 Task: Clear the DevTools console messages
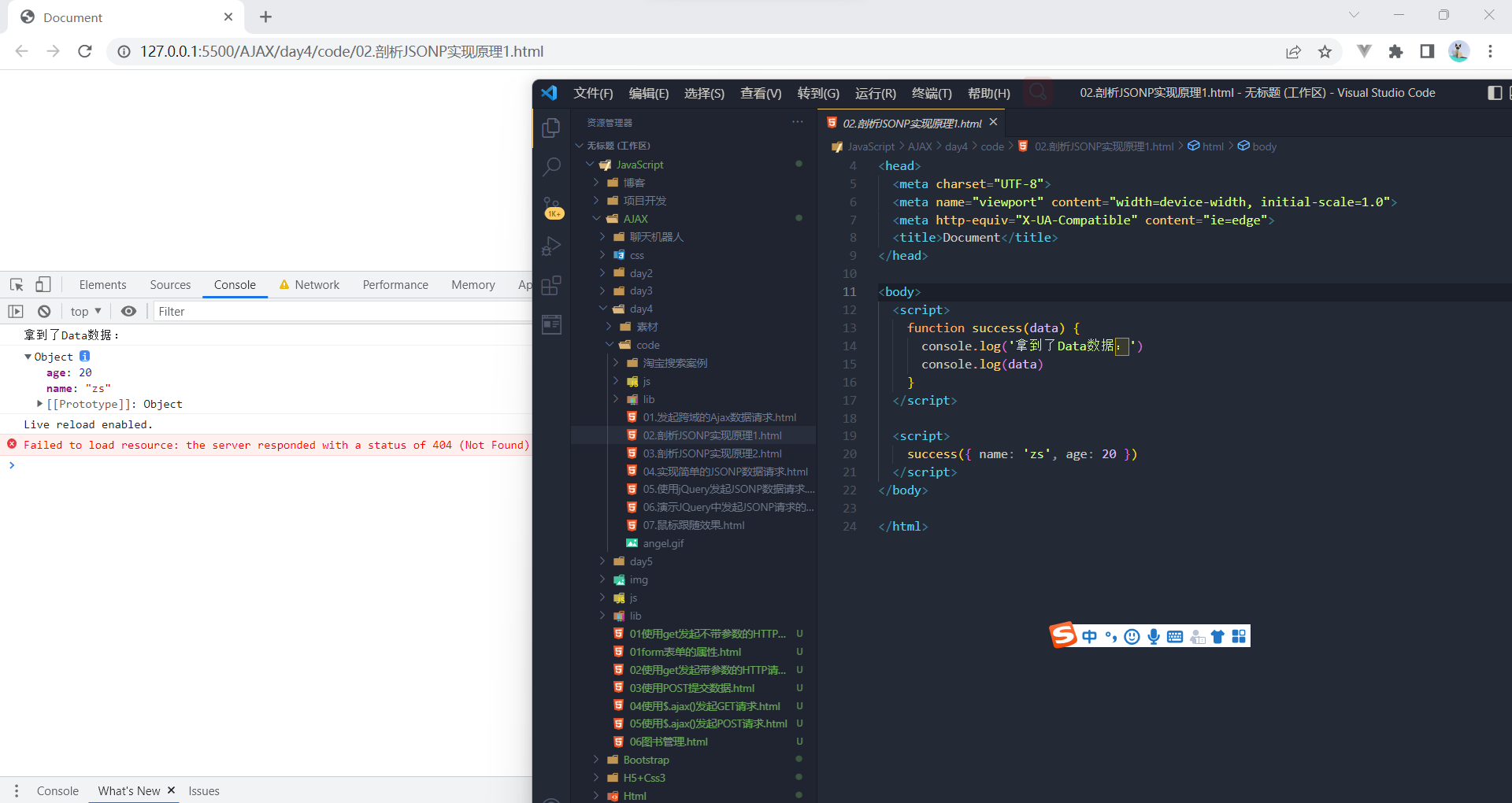pyautogui.click(x=44, y=311)
